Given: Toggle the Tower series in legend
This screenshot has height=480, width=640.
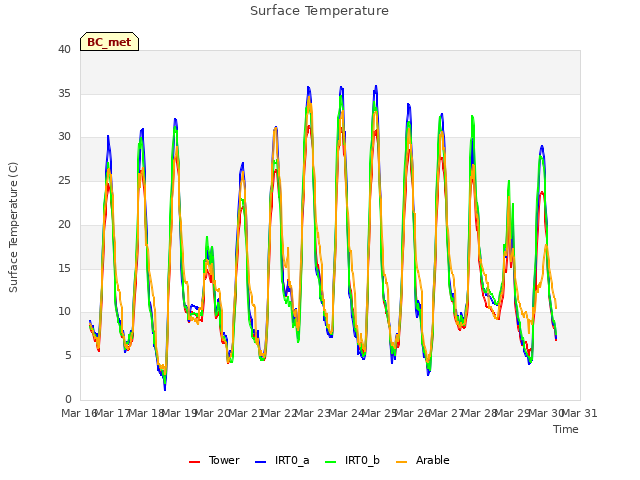Looking at the screenshot, I should tap(214, 460).
